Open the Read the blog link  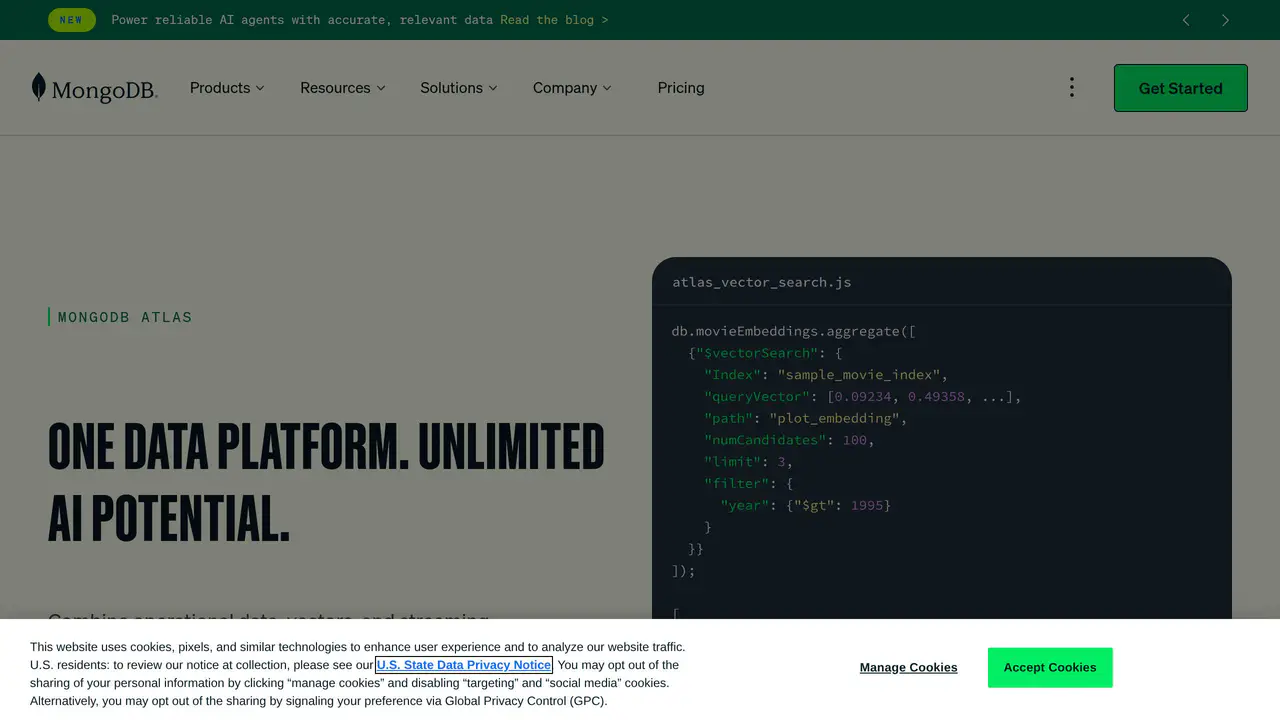pyautogui.click(x=554, y=20)
